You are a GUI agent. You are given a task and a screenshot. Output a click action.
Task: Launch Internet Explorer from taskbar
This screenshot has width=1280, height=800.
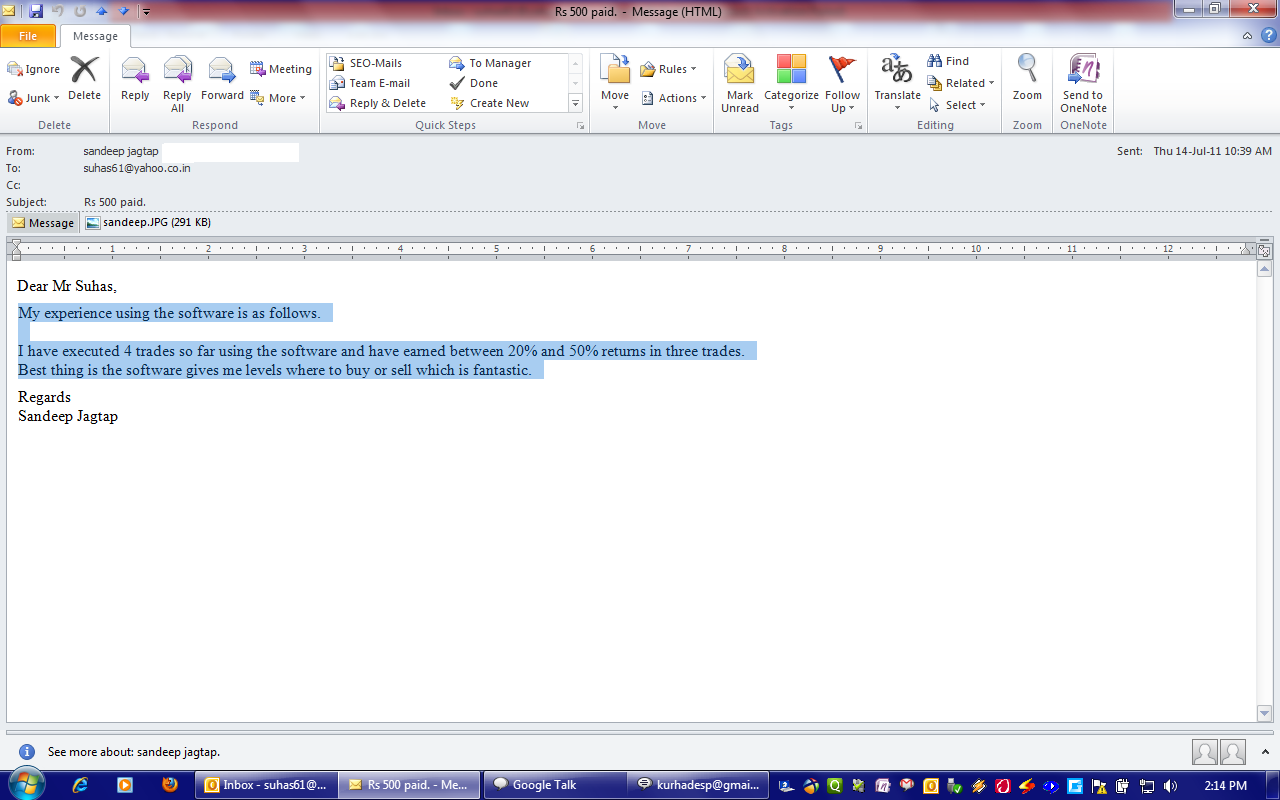point(81,785)
